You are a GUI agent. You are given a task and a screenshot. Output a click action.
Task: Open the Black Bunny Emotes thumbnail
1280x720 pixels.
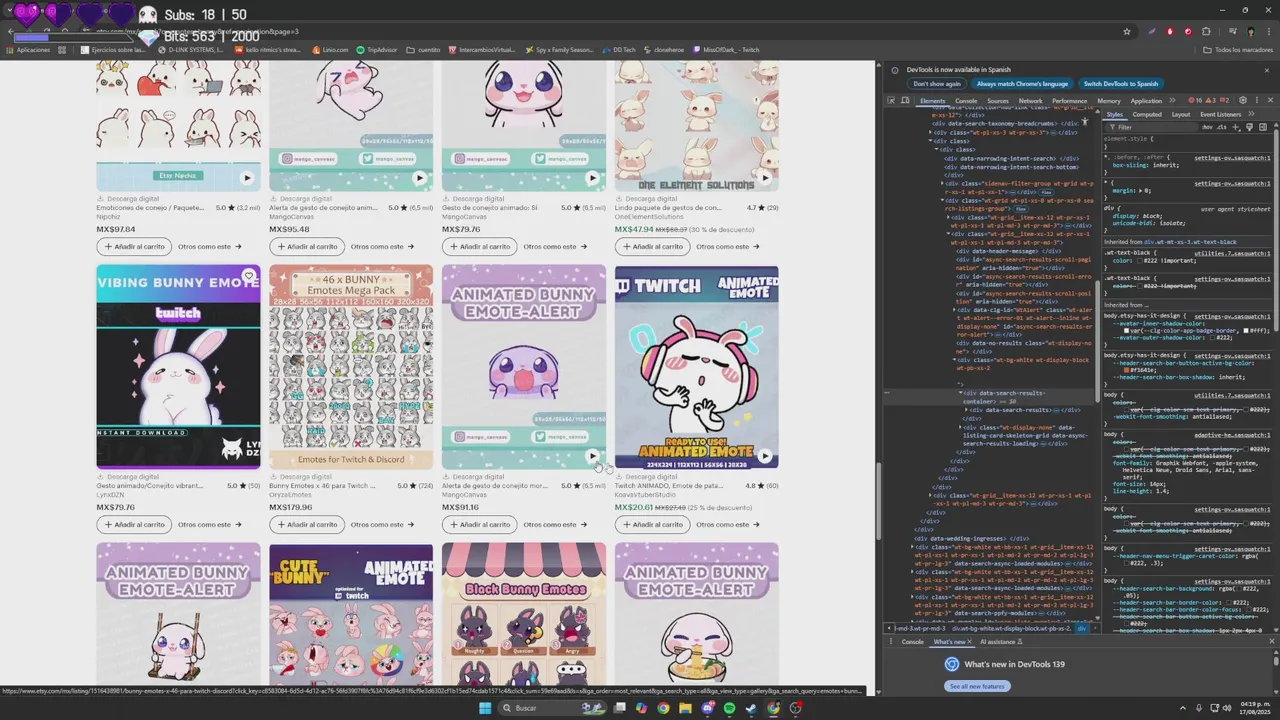(x=524, y=612)
